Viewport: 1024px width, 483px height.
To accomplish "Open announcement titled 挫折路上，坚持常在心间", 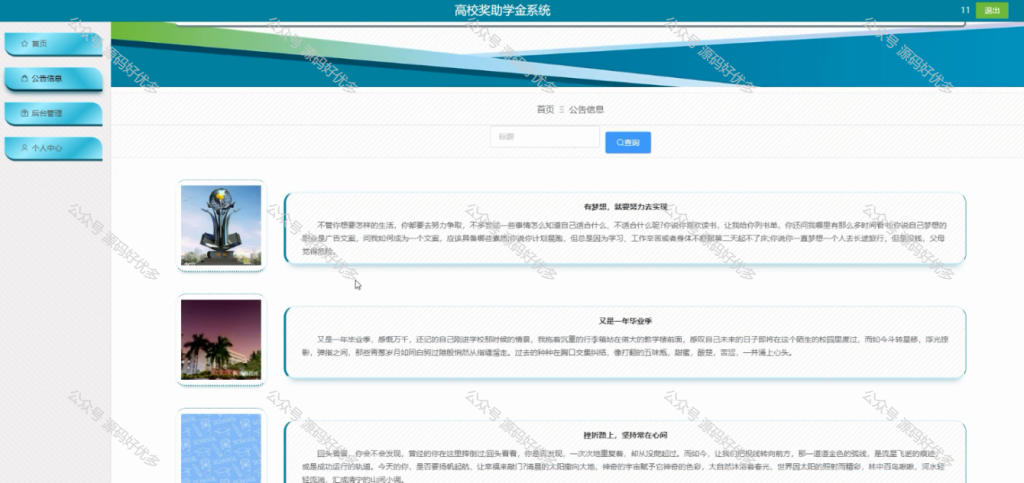I will click(x=626, y=435).
